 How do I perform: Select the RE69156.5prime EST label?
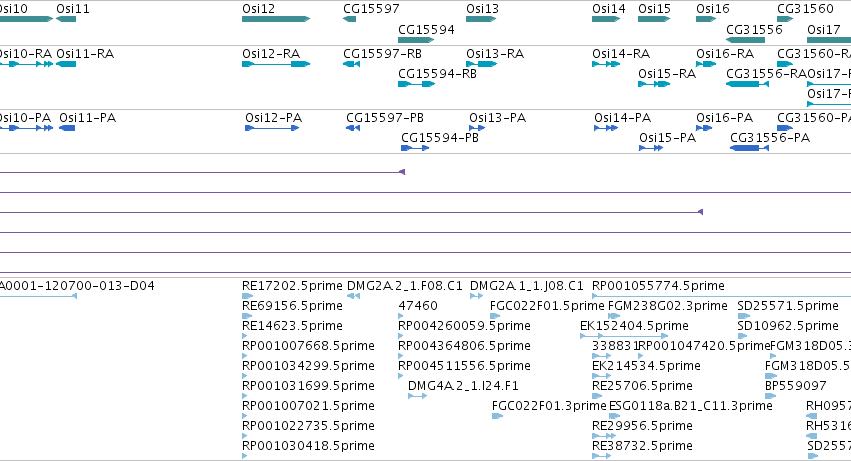(292, 306)
